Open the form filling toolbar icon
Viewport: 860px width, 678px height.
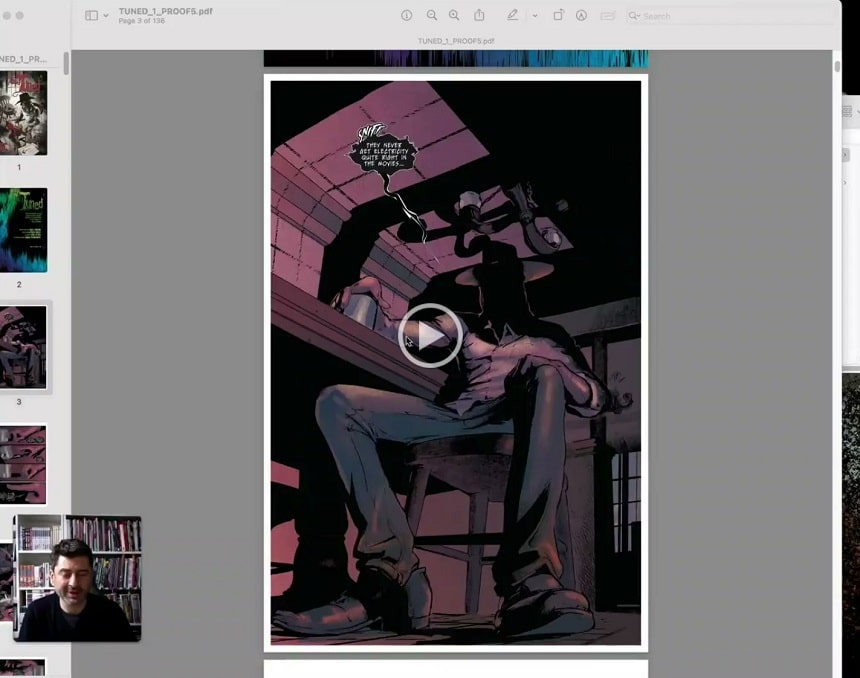(607, 16)
